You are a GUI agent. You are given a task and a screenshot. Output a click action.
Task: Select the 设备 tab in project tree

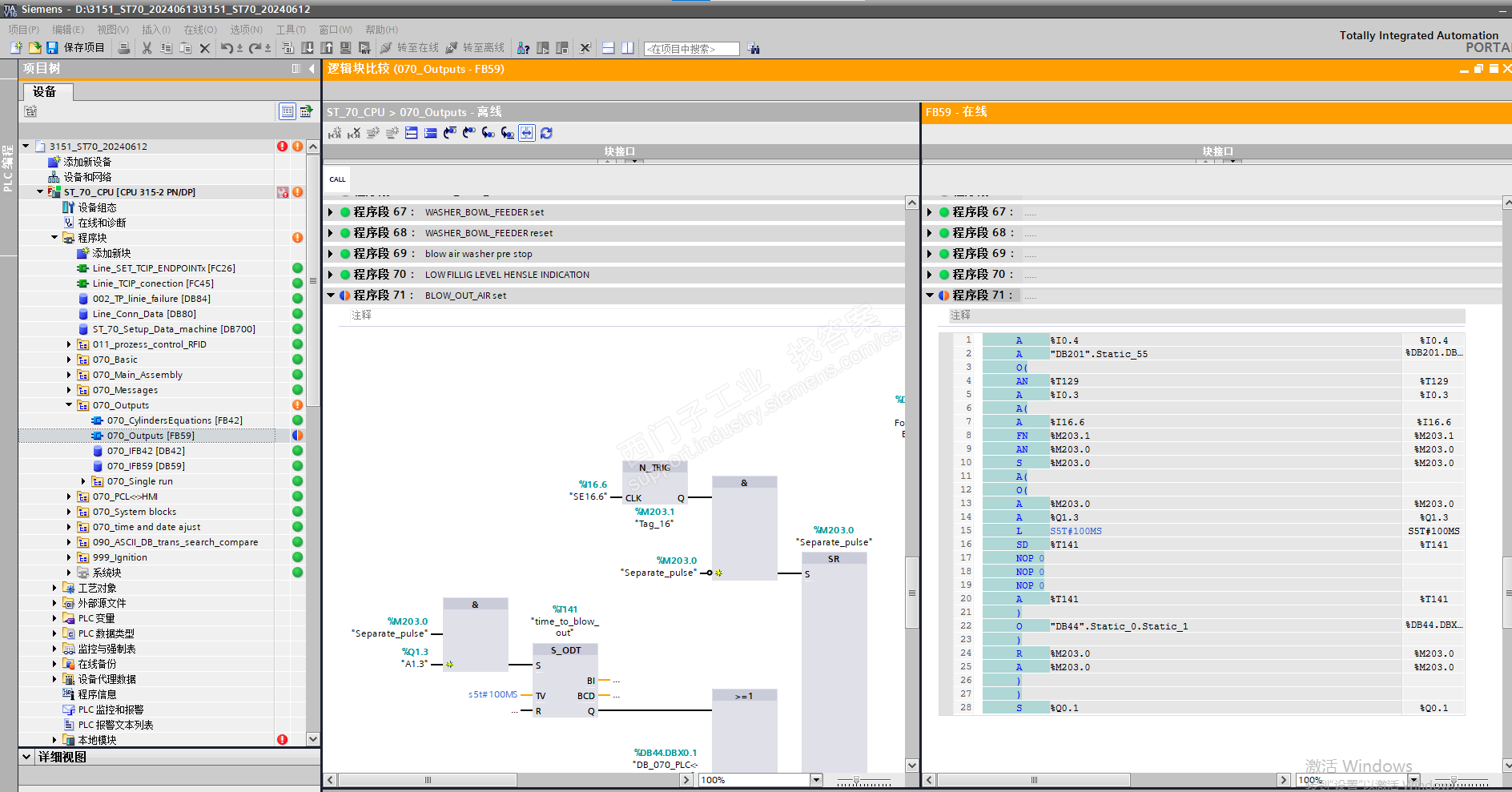[45, 92]
